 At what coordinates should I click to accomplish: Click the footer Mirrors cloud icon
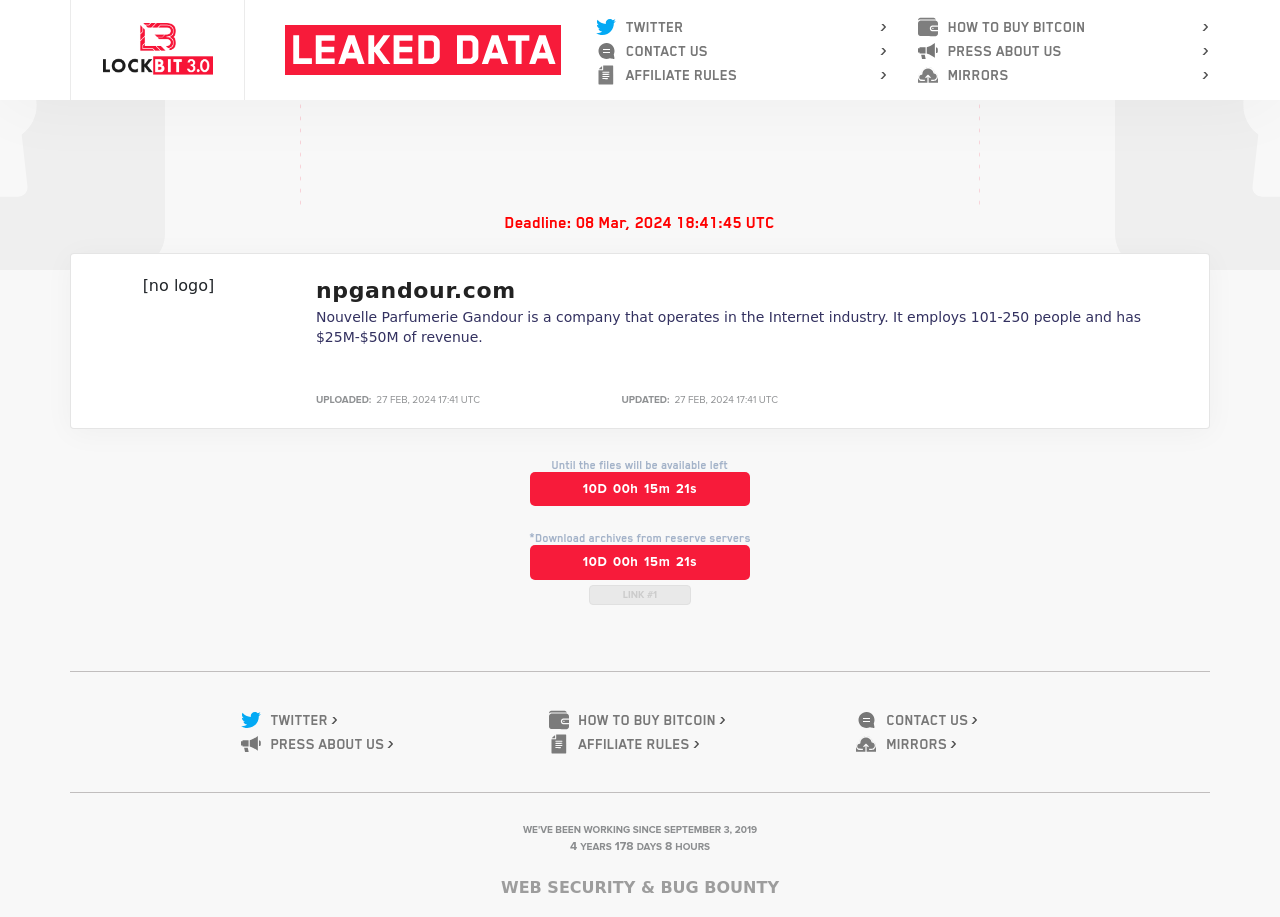click(x=866, y=744)
